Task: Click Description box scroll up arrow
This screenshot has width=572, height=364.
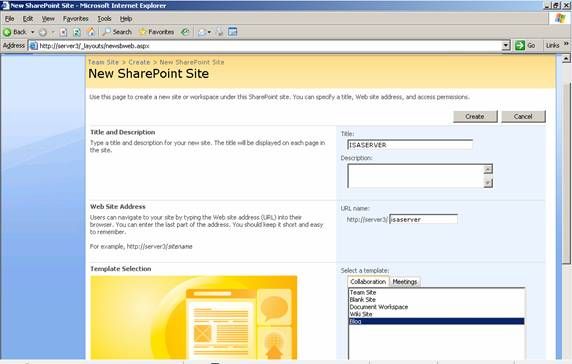Action: [x=488, y=169]
